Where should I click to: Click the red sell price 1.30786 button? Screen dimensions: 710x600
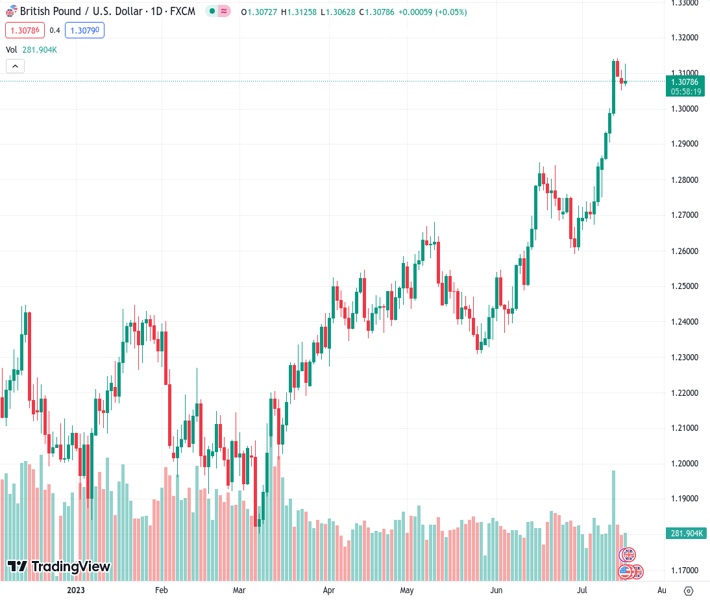click(x=24, y=30)
